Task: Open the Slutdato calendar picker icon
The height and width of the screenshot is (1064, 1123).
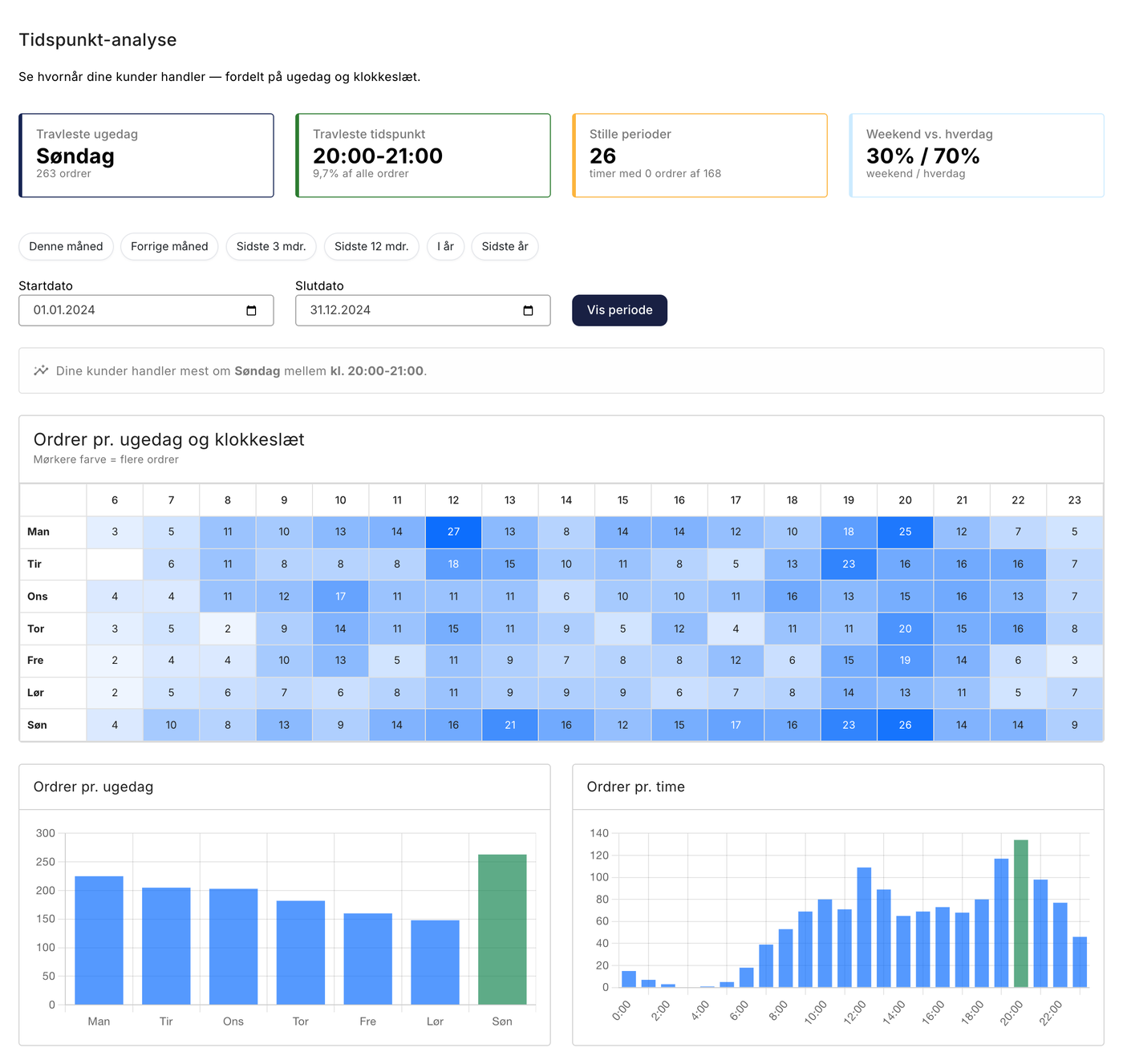Action: (528, 310)
